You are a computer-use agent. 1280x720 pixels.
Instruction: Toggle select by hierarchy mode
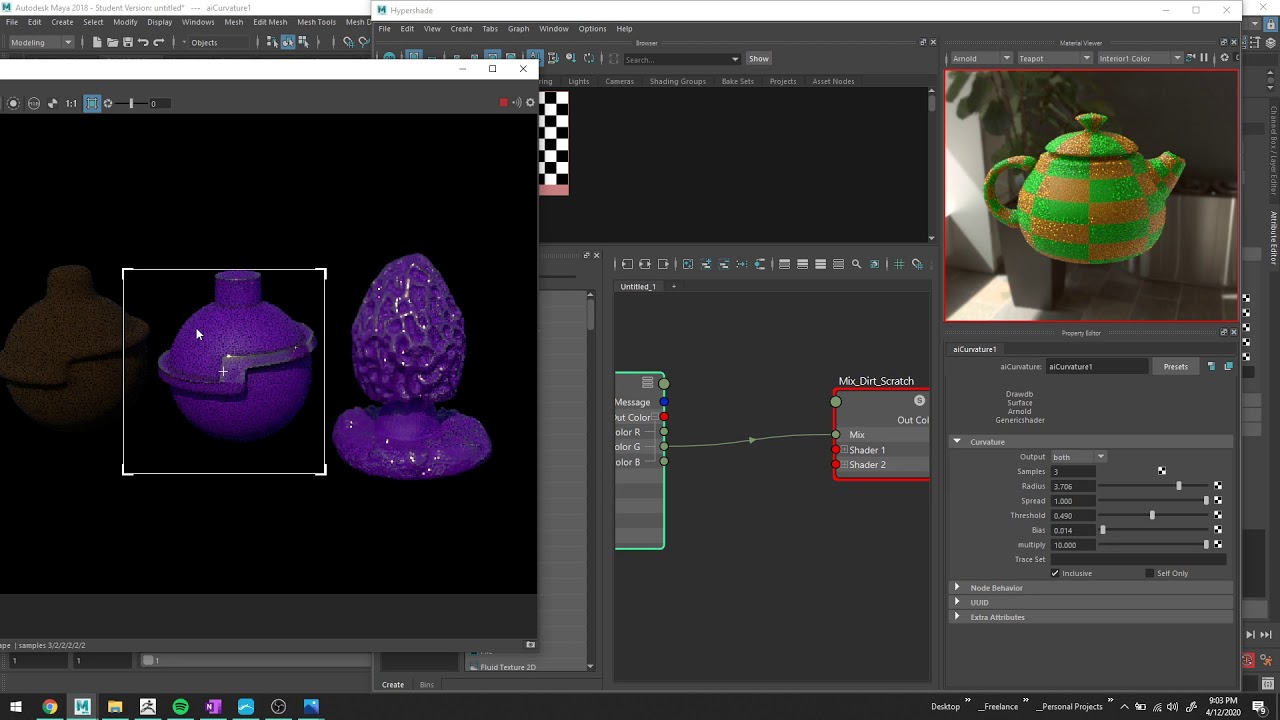click(273, 42)
